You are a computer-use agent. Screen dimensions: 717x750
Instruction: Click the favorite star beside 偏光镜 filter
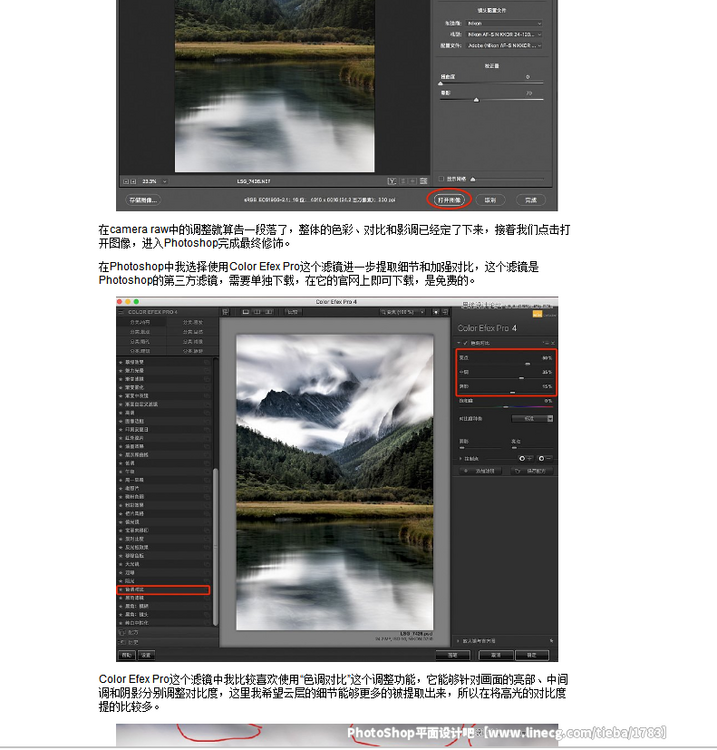click(121, 522)
